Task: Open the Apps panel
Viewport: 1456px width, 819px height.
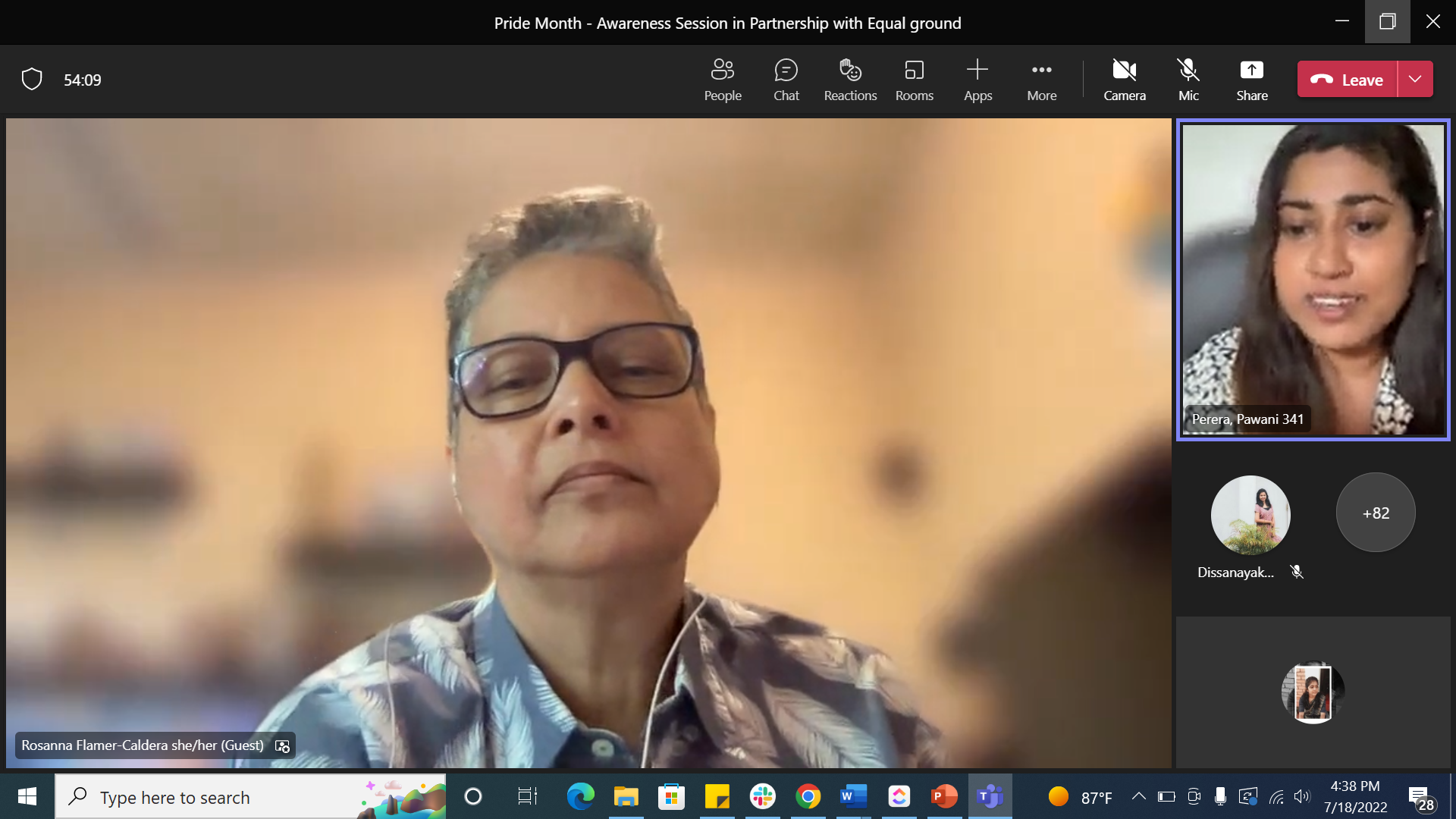Action: coord(977,80)
